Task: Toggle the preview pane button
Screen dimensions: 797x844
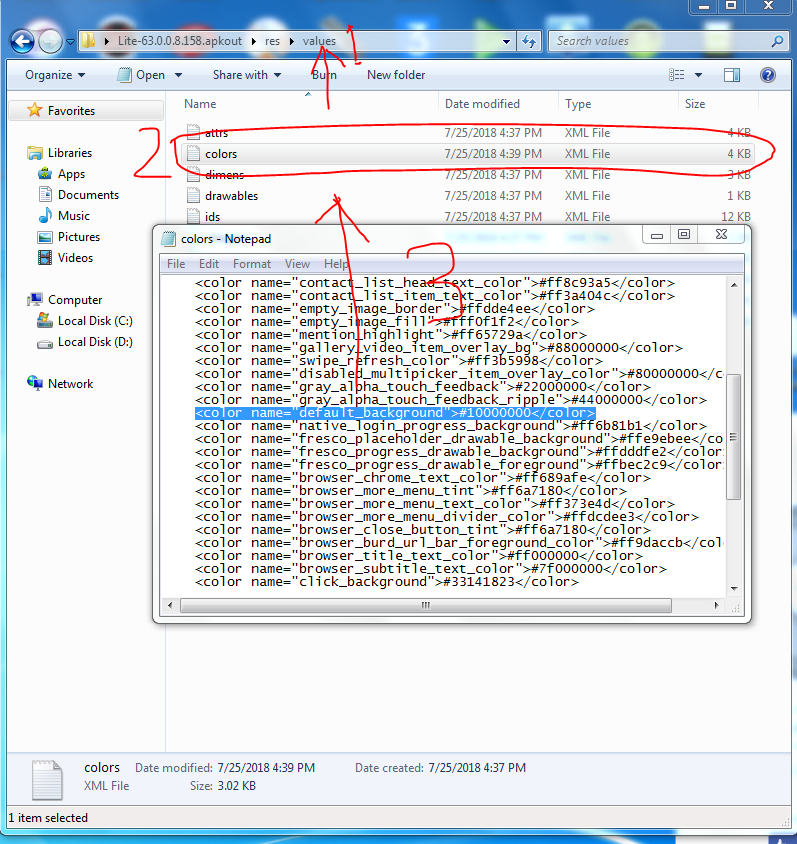Action: pos(732,75)
